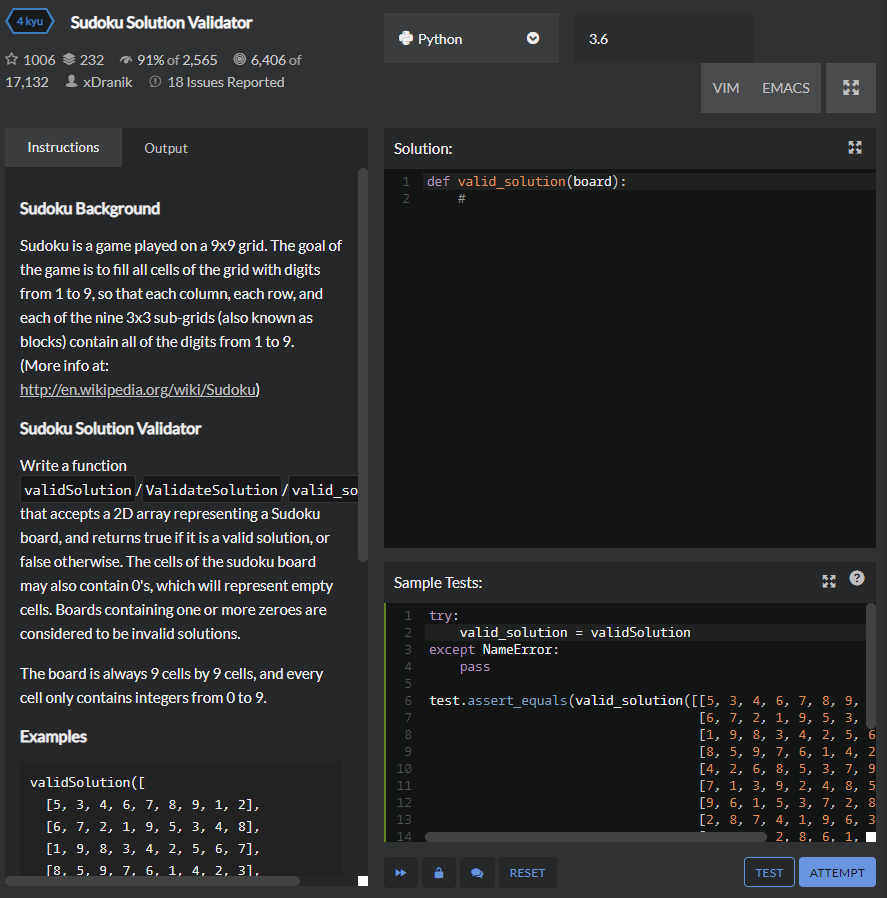The height and width of the screenshot is (898, 887).
Task: Click the skip kata fast-forward icon
Action: 401,872
